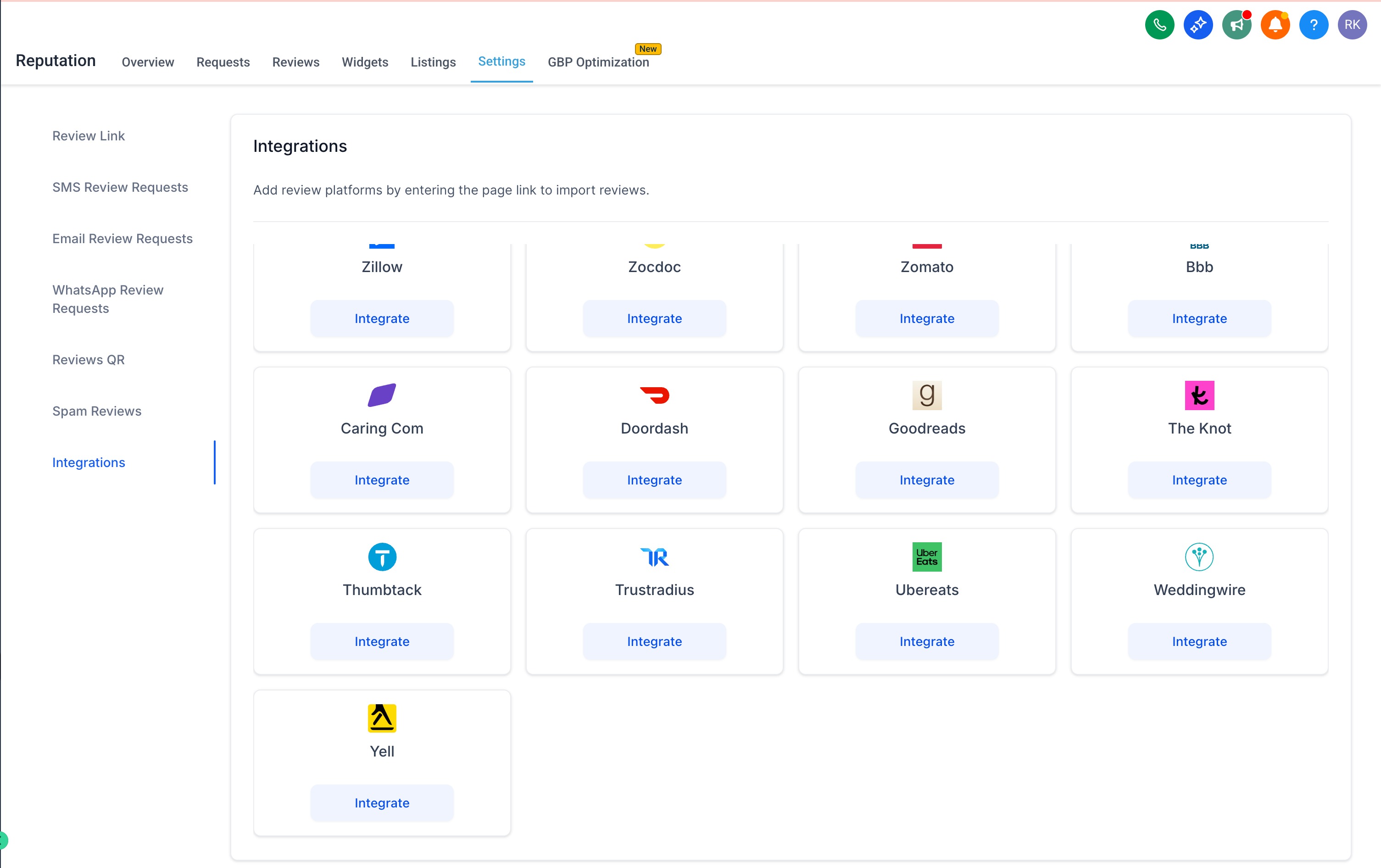The width and height of the screenshot is (1381, 868).
Task: Click the Zocdoc card name
Action: point(654,267)
